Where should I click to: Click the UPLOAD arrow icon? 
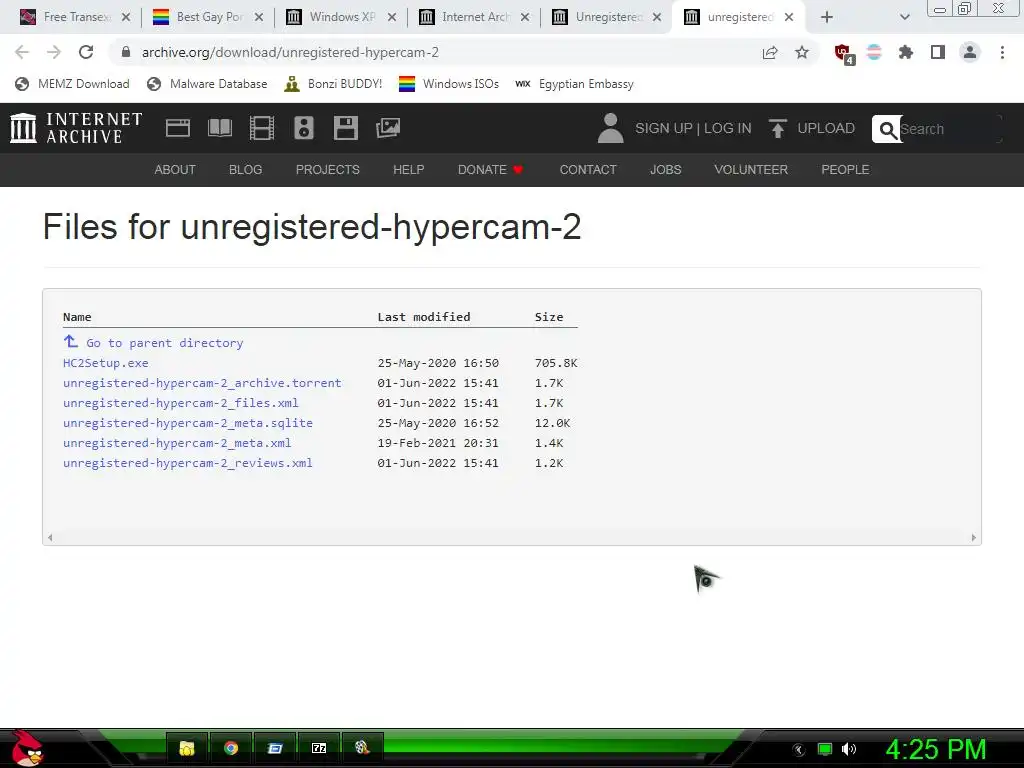point(777,128)
